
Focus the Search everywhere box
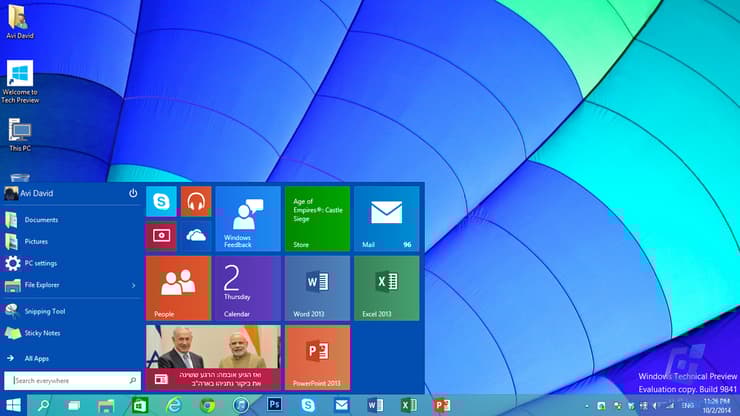point(72,381)
